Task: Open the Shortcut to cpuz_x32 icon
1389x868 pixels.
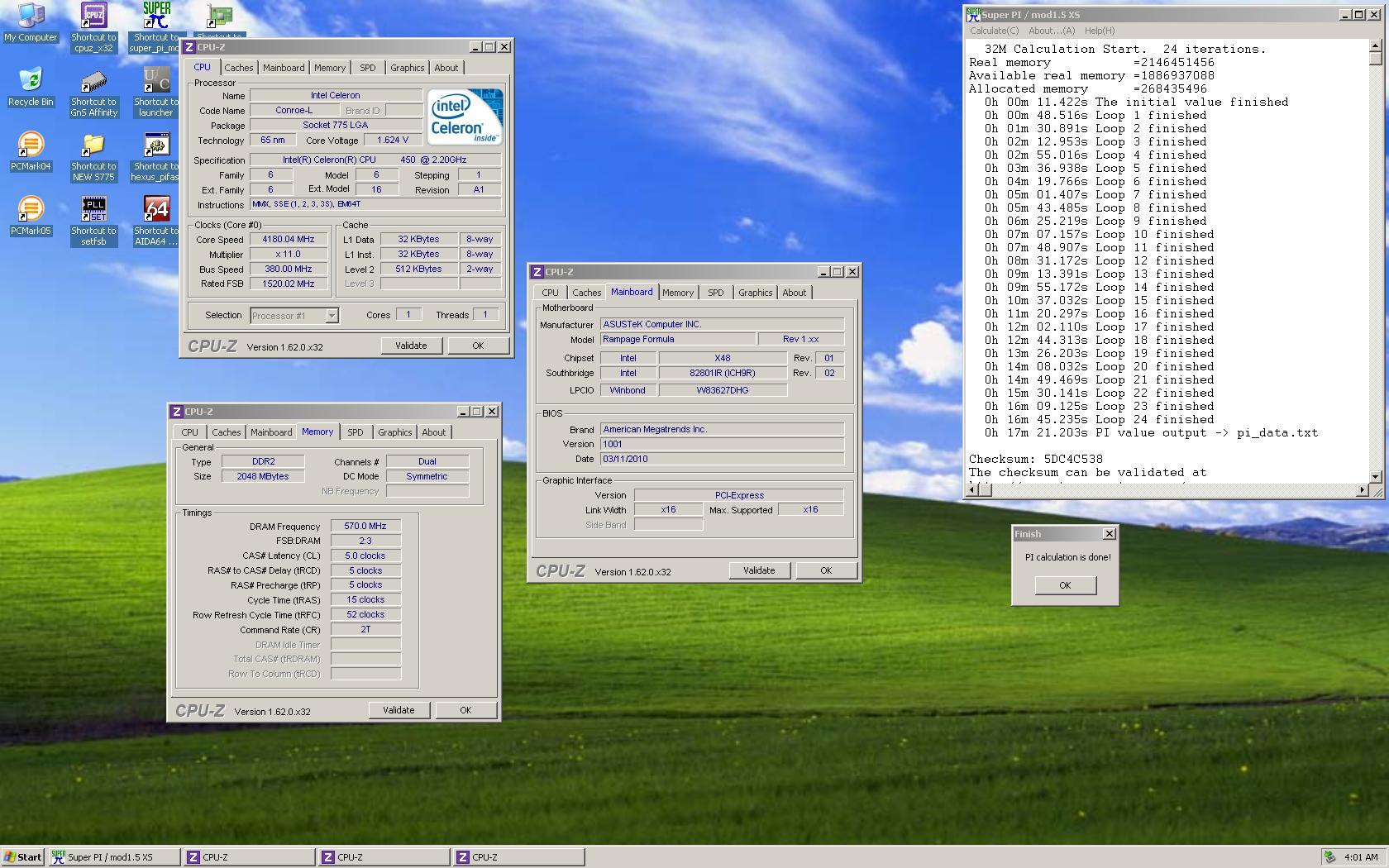Action: coord(93,27)
